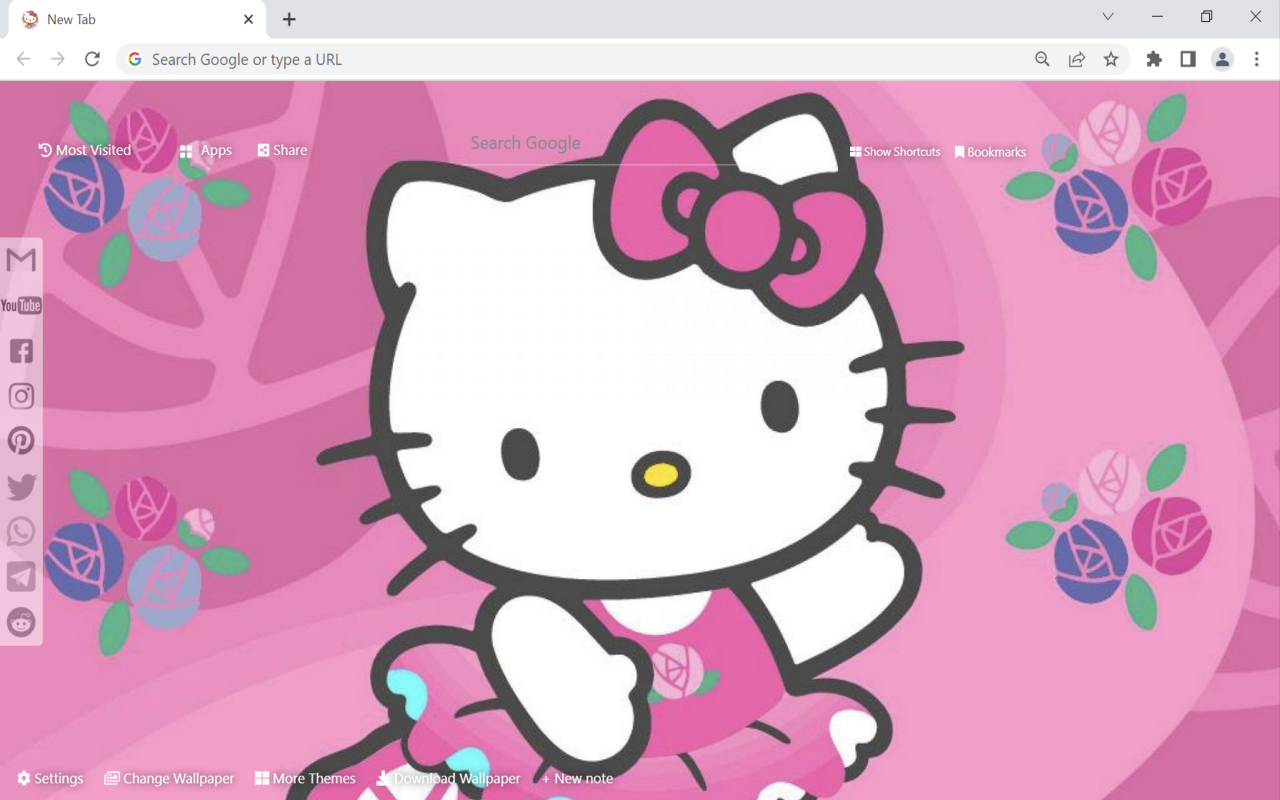Reload the page
Screen dimensions: 1280x800
[x=92, y=59]
